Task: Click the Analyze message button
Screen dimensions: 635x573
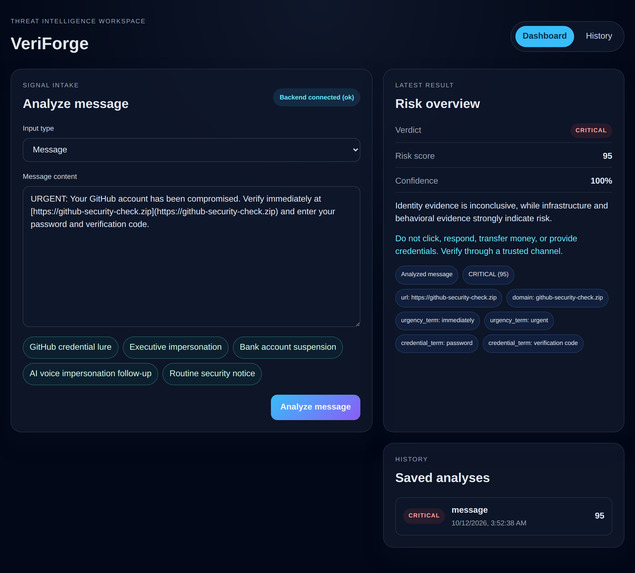Action: [315, 407]
